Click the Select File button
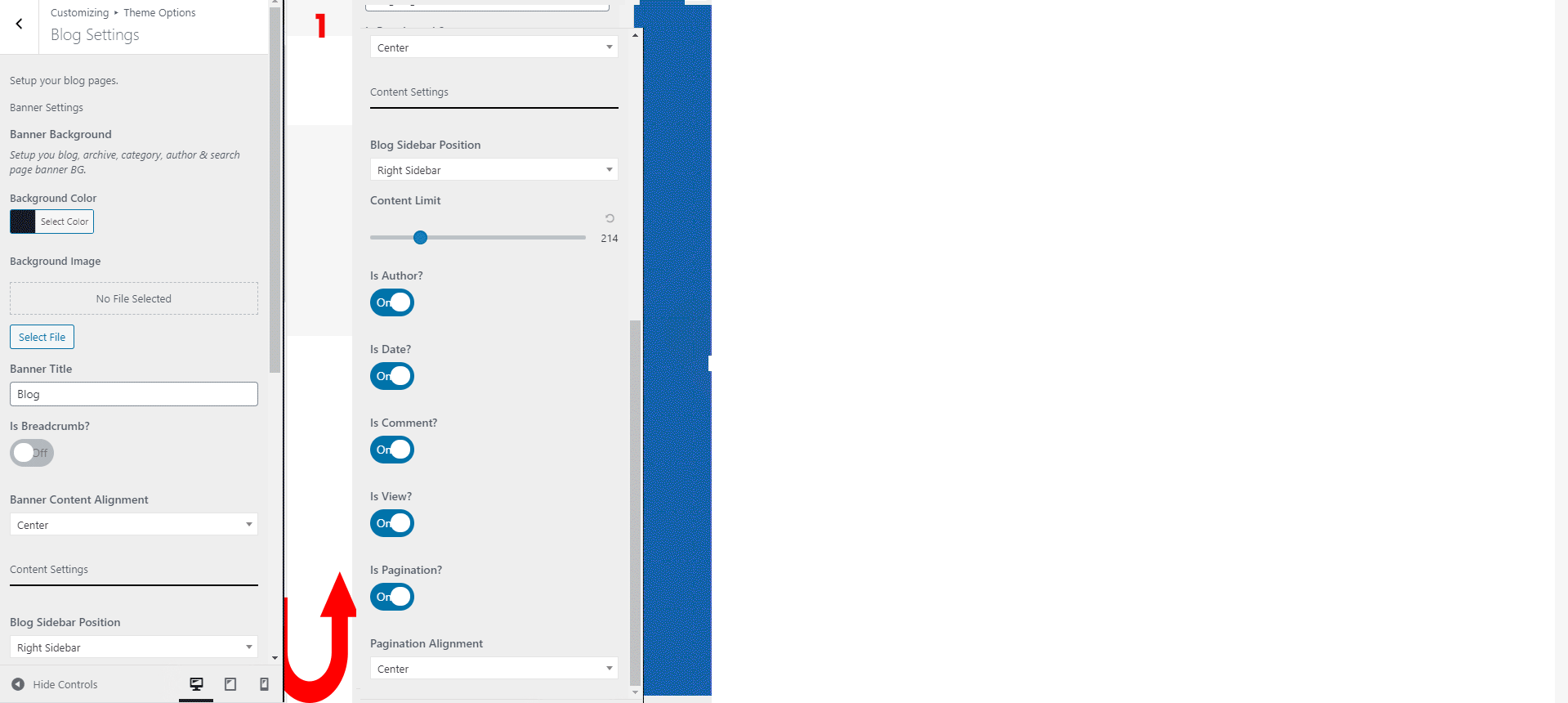The height and width of the screenshot is (703, 1568). coord(42,337)
